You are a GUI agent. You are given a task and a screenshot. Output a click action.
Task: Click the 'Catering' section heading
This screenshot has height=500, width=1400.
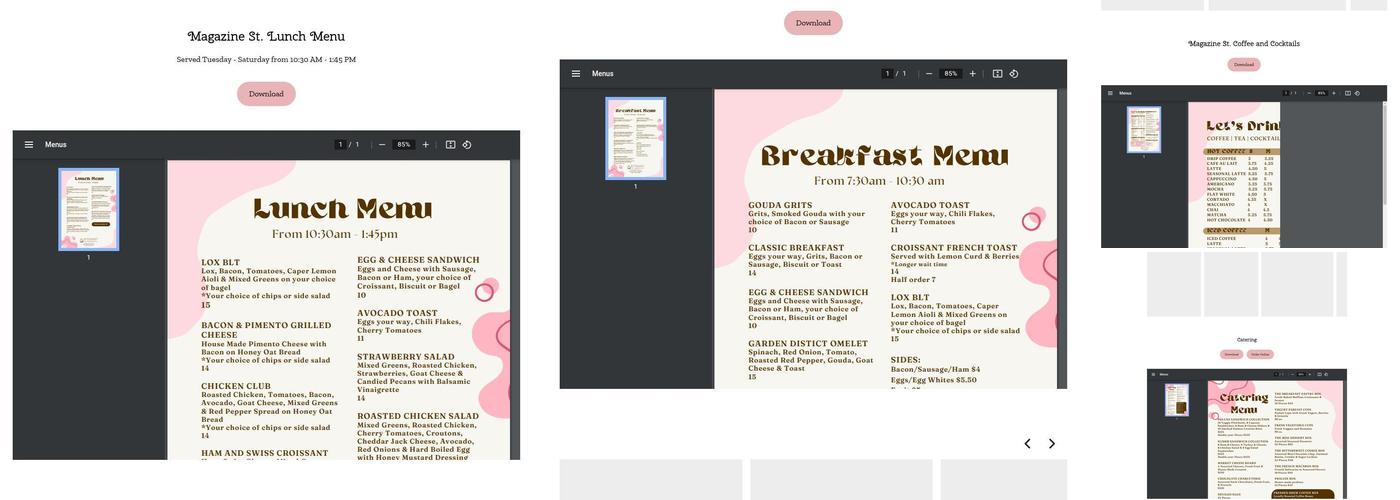(1247, 340)
